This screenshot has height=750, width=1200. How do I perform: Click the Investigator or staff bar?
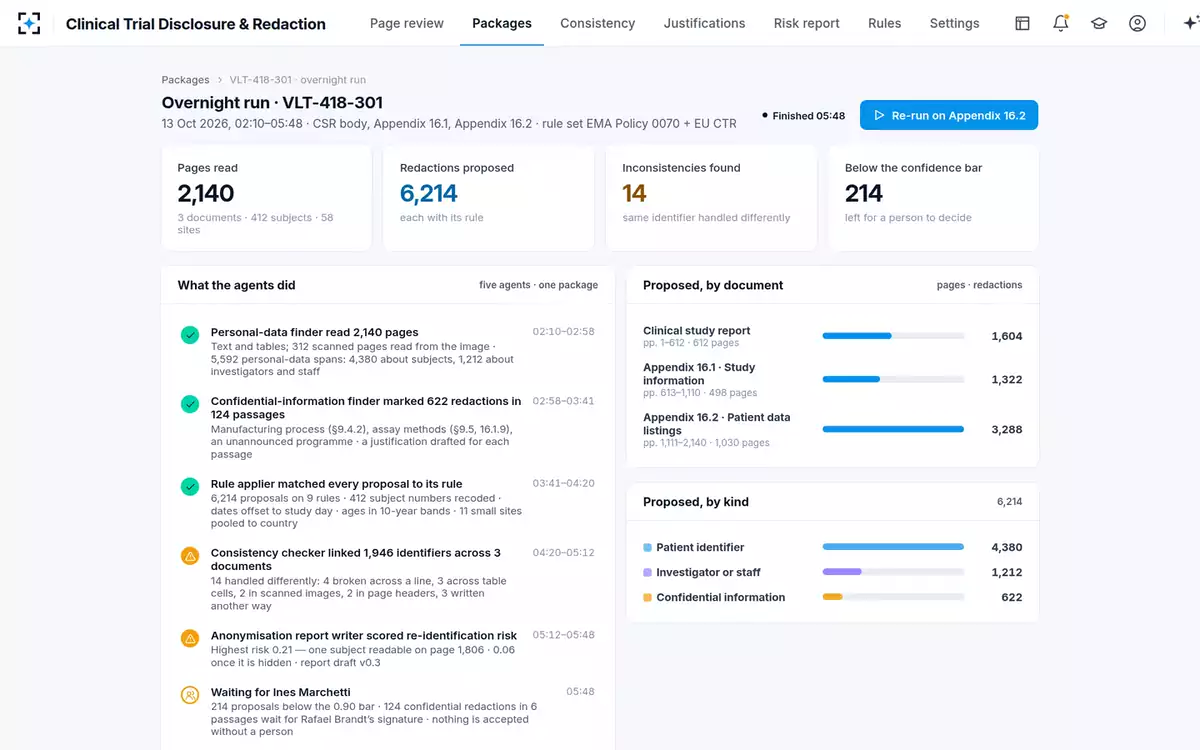[x=893, y=572]
